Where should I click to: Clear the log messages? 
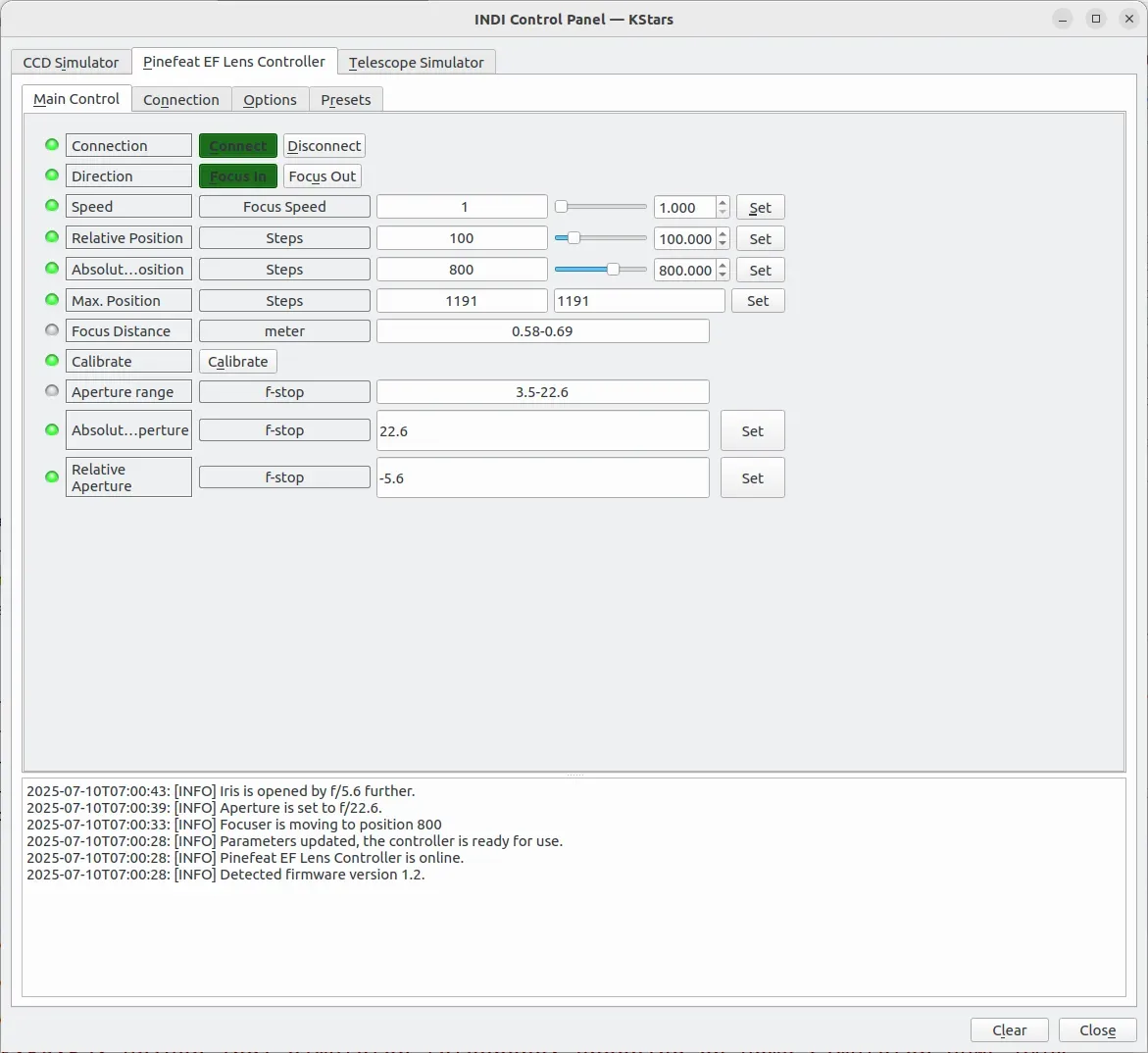pyautogui.click(x=1010, y=1030)
